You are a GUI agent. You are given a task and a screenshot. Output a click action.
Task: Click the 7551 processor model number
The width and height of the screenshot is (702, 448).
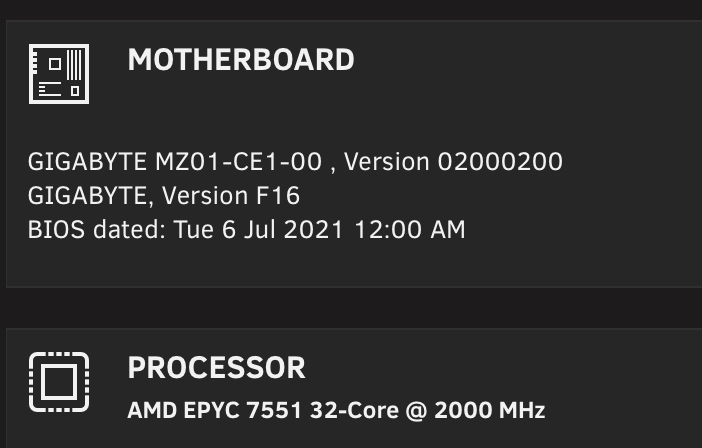(274, 410)
